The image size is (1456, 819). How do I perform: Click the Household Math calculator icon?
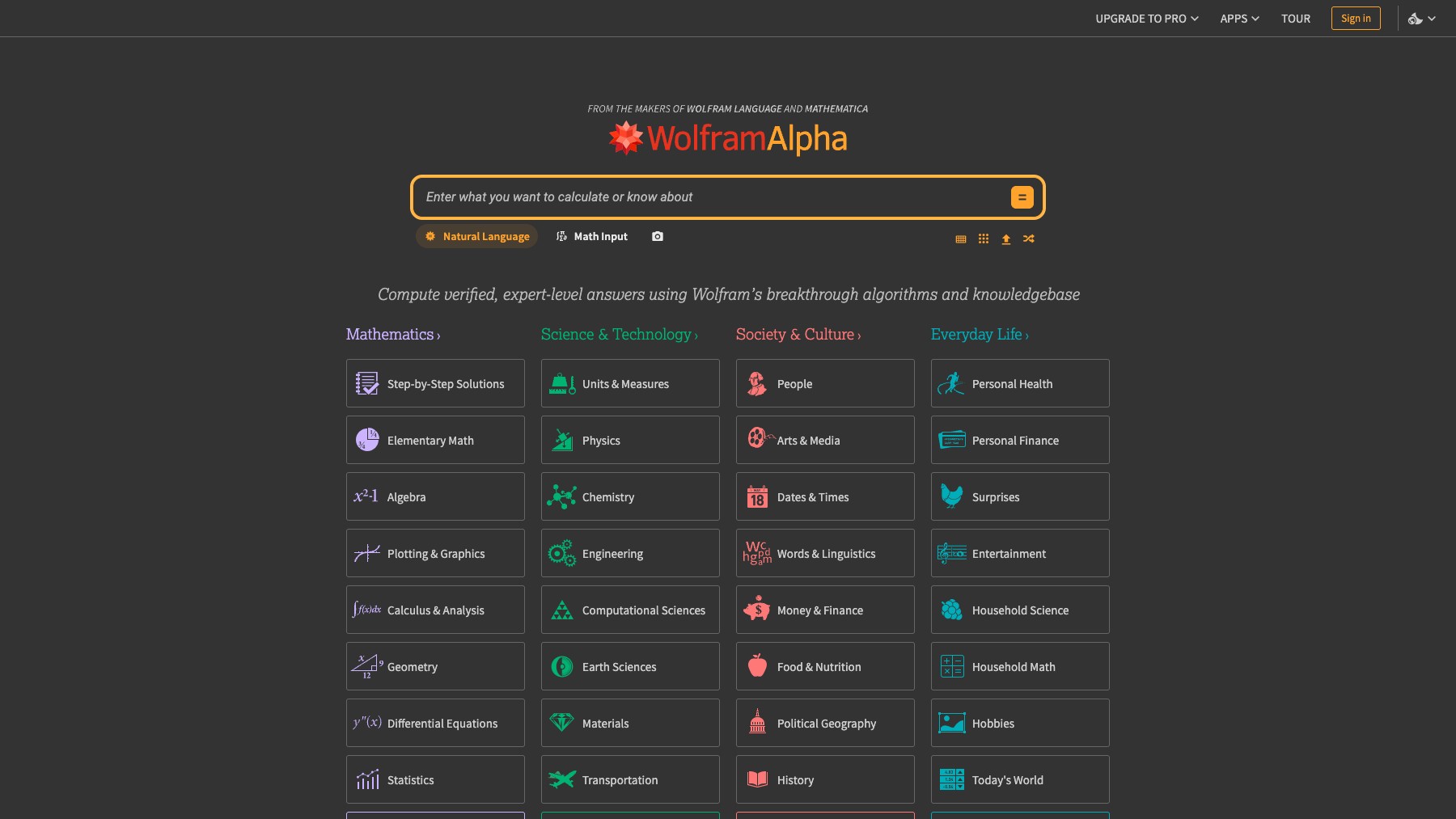[x=952, y=666]
